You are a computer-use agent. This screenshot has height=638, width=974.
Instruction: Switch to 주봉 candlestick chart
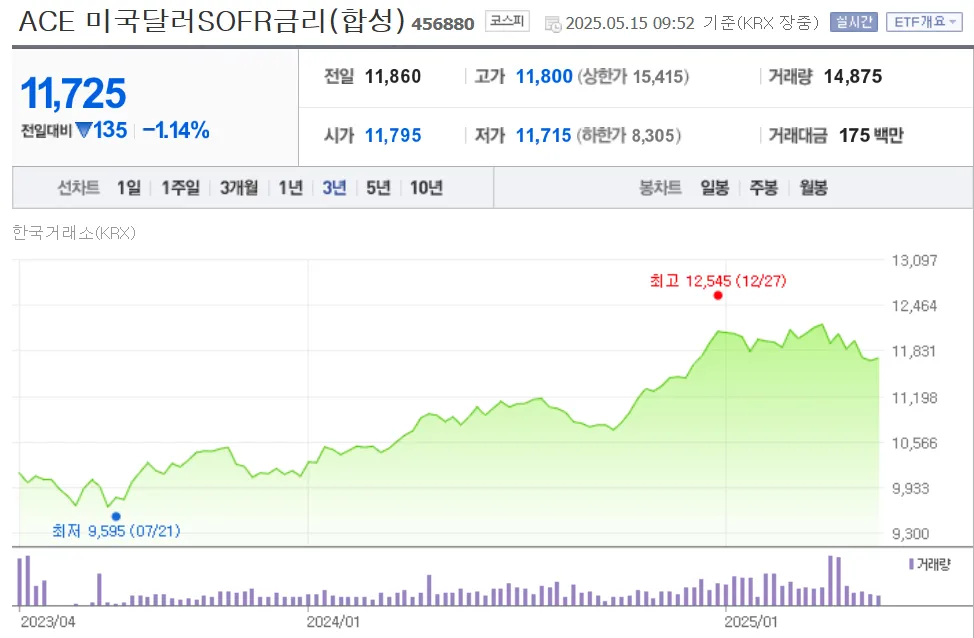click(763, 188)
